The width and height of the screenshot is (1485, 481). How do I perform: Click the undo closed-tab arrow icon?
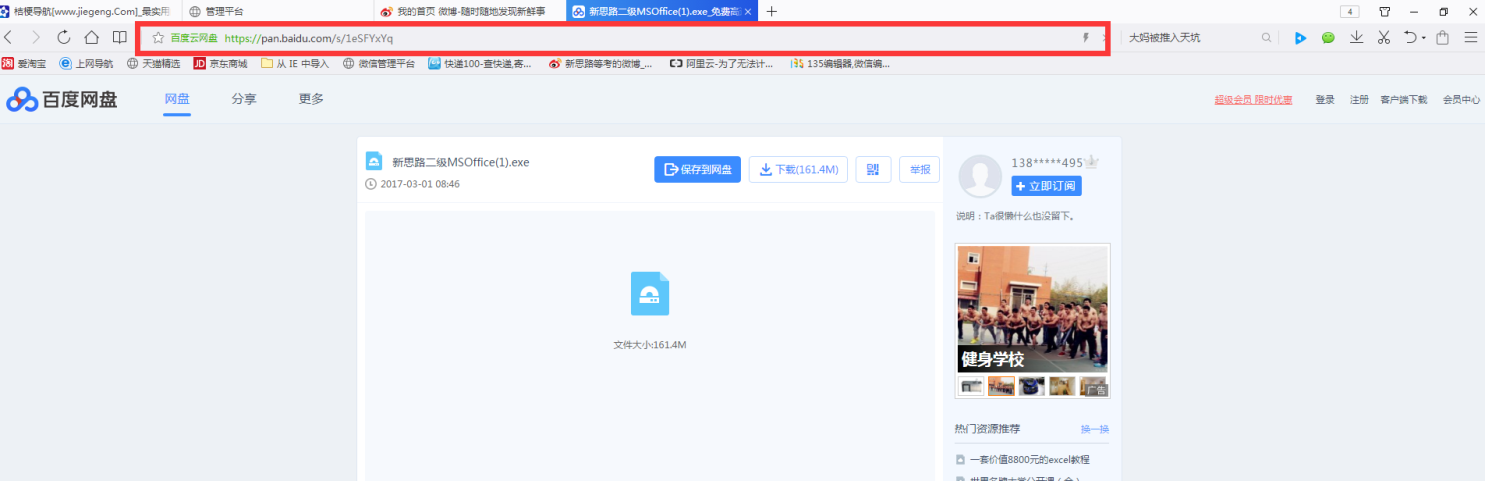click(x=1410, y=38)
